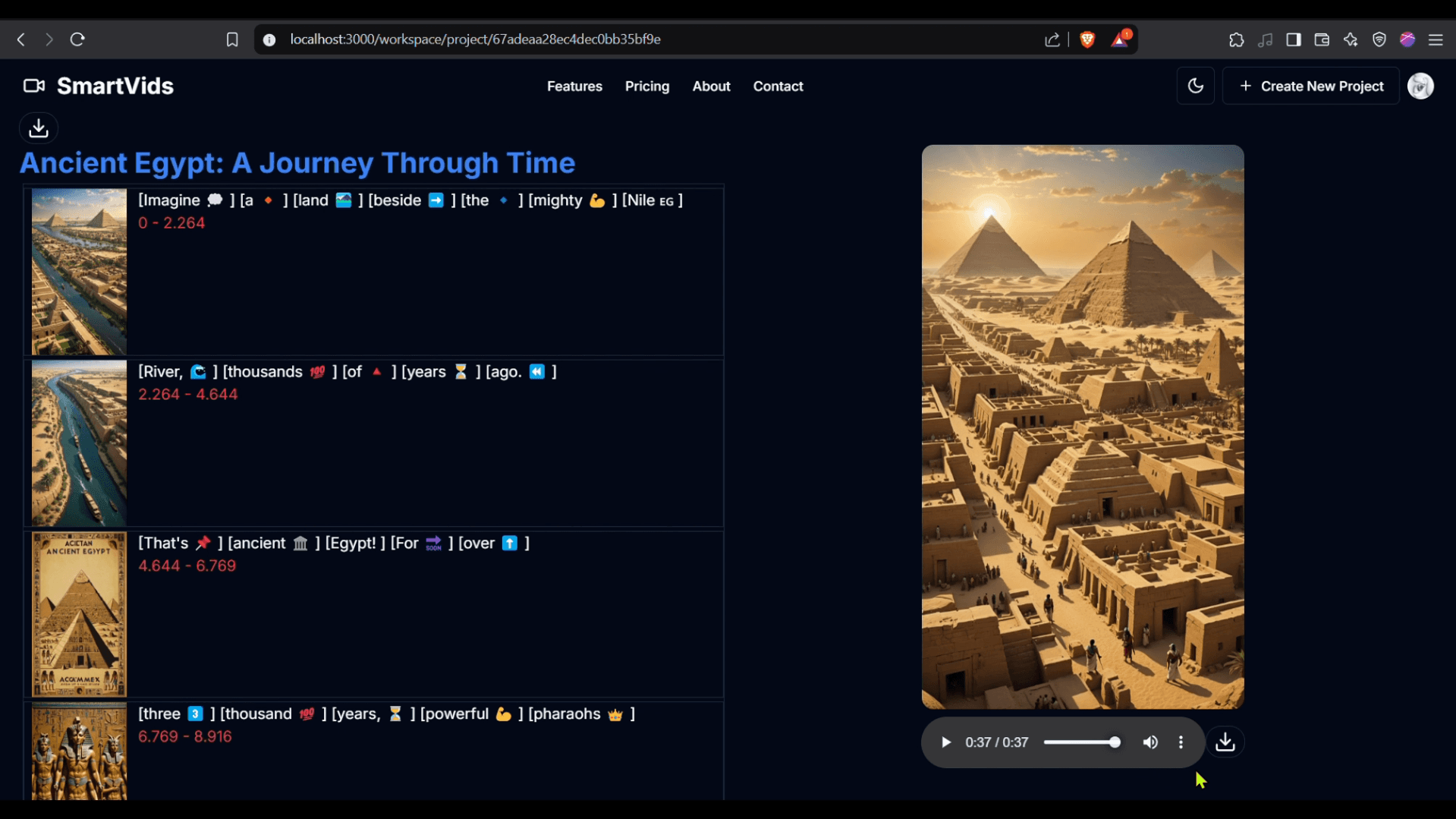1456x819 pixels.
Task: Open video player more options menu
Action: (x=1181, y=742)
